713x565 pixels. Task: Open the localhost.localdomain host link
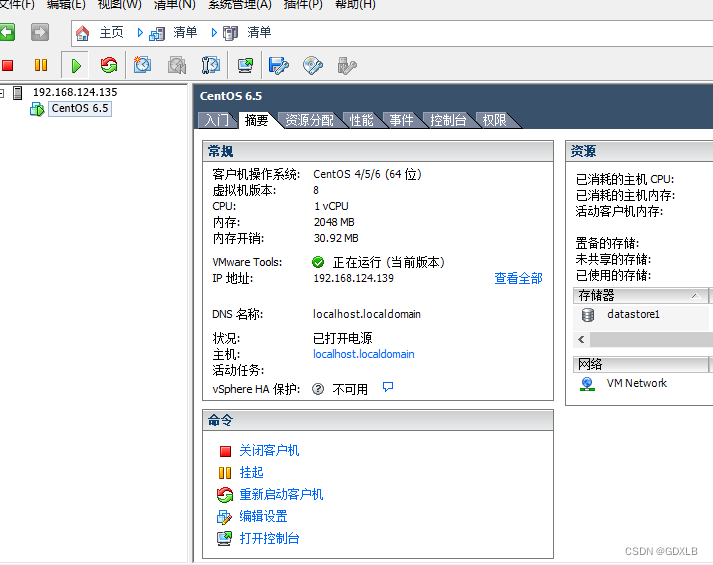click(x=364, y=354)
